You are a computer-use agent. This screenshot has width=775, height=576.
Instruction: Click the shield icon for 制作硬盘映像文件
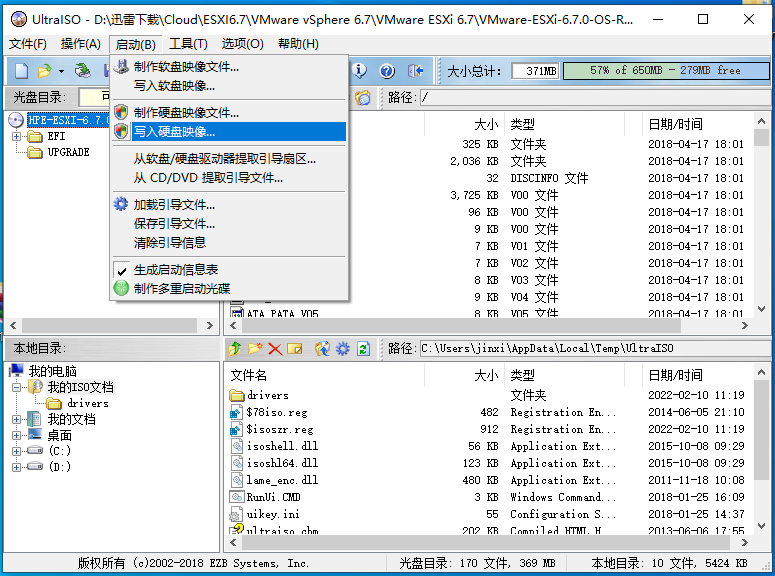(121, 112)
